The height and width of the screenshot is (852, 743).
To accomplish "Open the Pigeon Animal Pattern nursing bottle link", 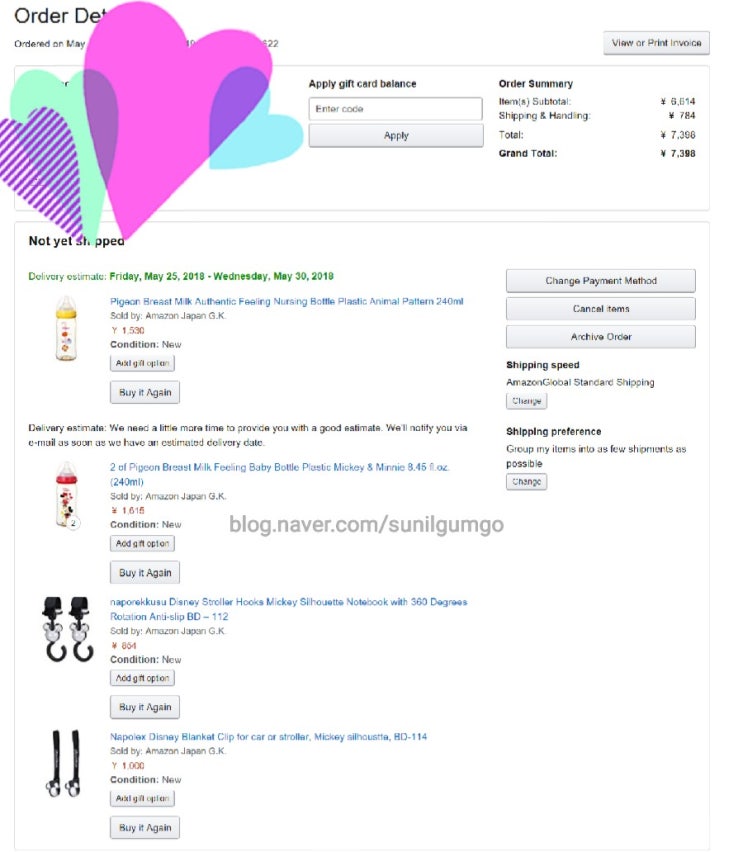I will (x=286, y=301).
